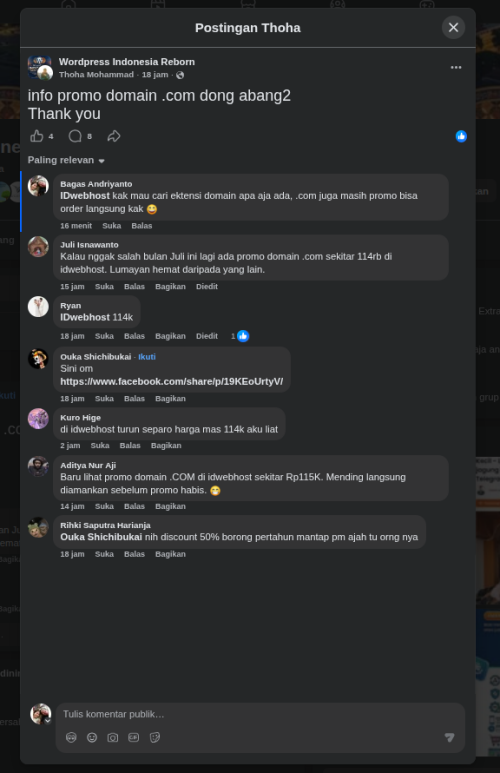The width and height of the screenshot is (500, 773).
Task: Like Juli Isnawanto's comment with Suka
Action: coord(104,286)
